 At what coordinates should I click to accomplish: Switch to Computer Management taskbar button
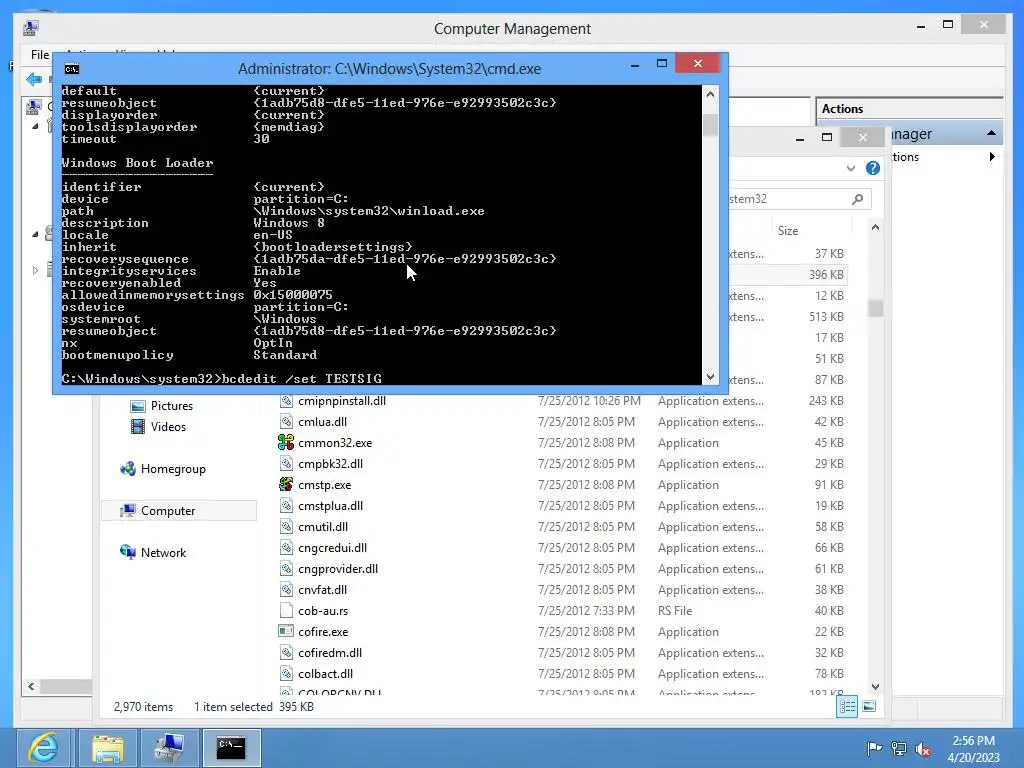pyautogui.click(x=169, y=748)
